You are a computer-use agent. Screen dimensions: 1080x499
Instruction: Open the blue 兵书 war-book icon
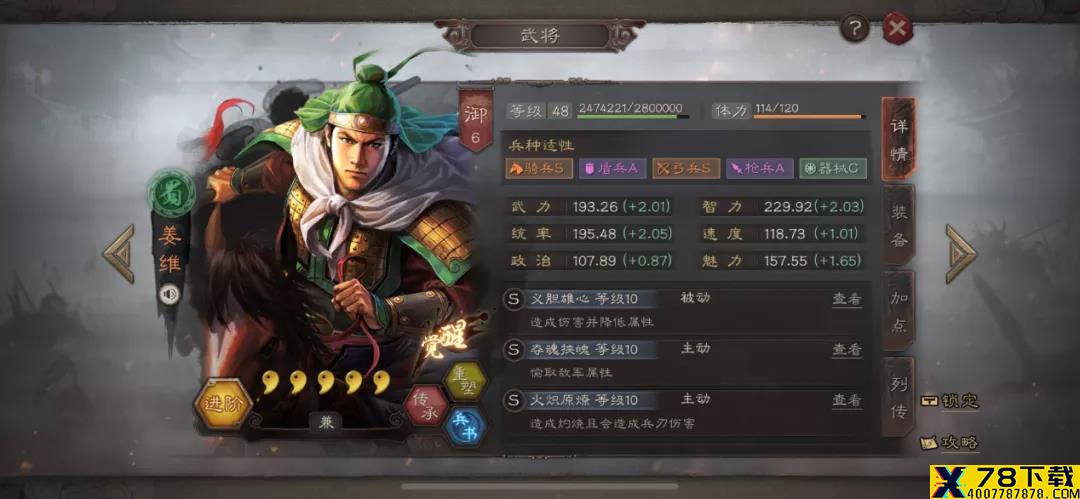pos(466,427)
